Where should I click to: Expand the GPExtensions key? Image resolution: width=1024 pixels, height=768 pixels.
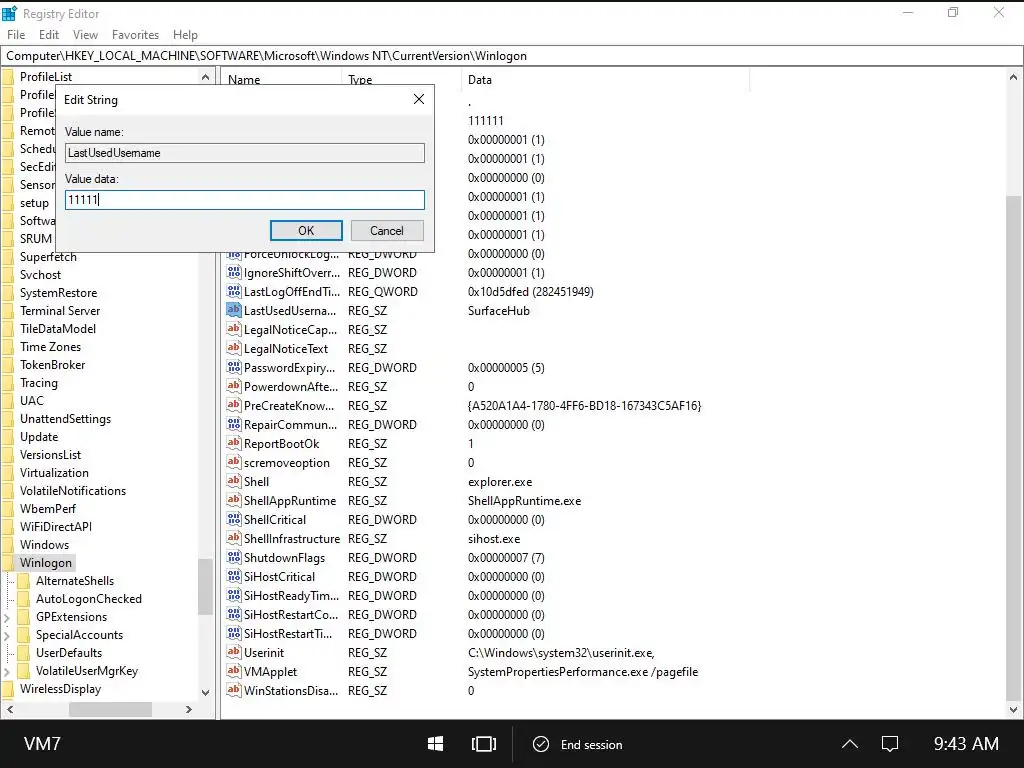coord(7,617)
